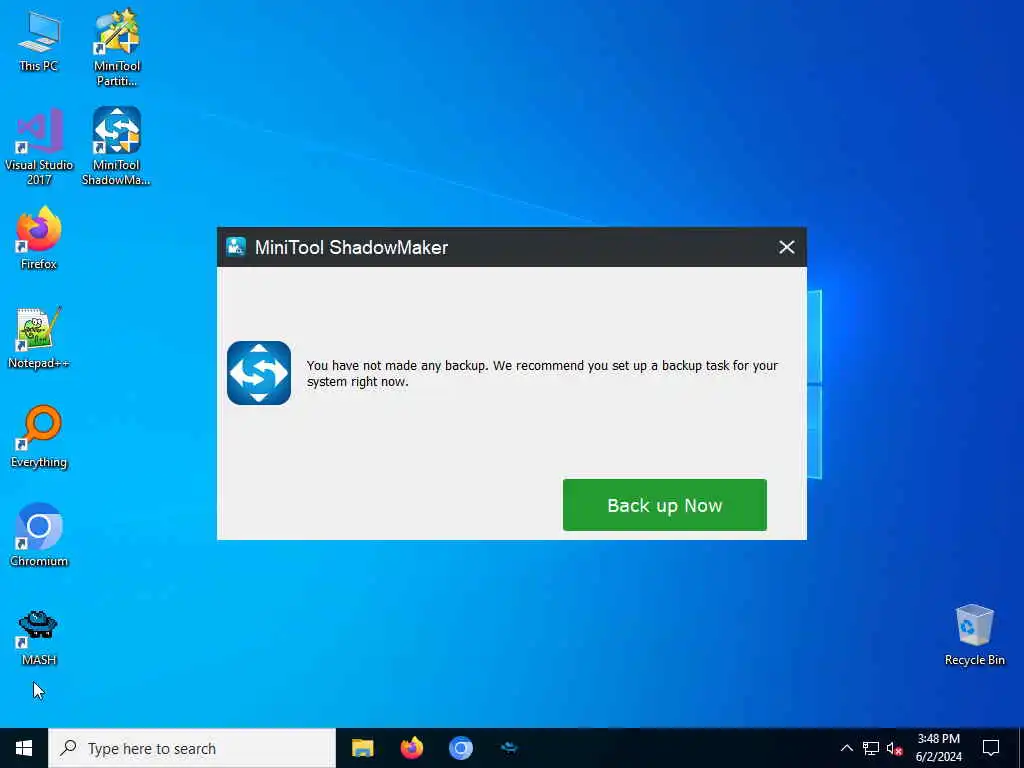Screen dimensions: 1024x768
Task: Select Visual Studio 2017 desktop shortcut
Action: click(39, 147)
